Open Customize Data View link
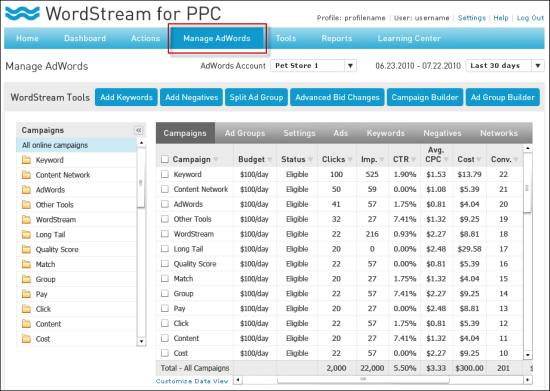Image resolution: width=550 pixels, height=391 pixels. (192, 381)
